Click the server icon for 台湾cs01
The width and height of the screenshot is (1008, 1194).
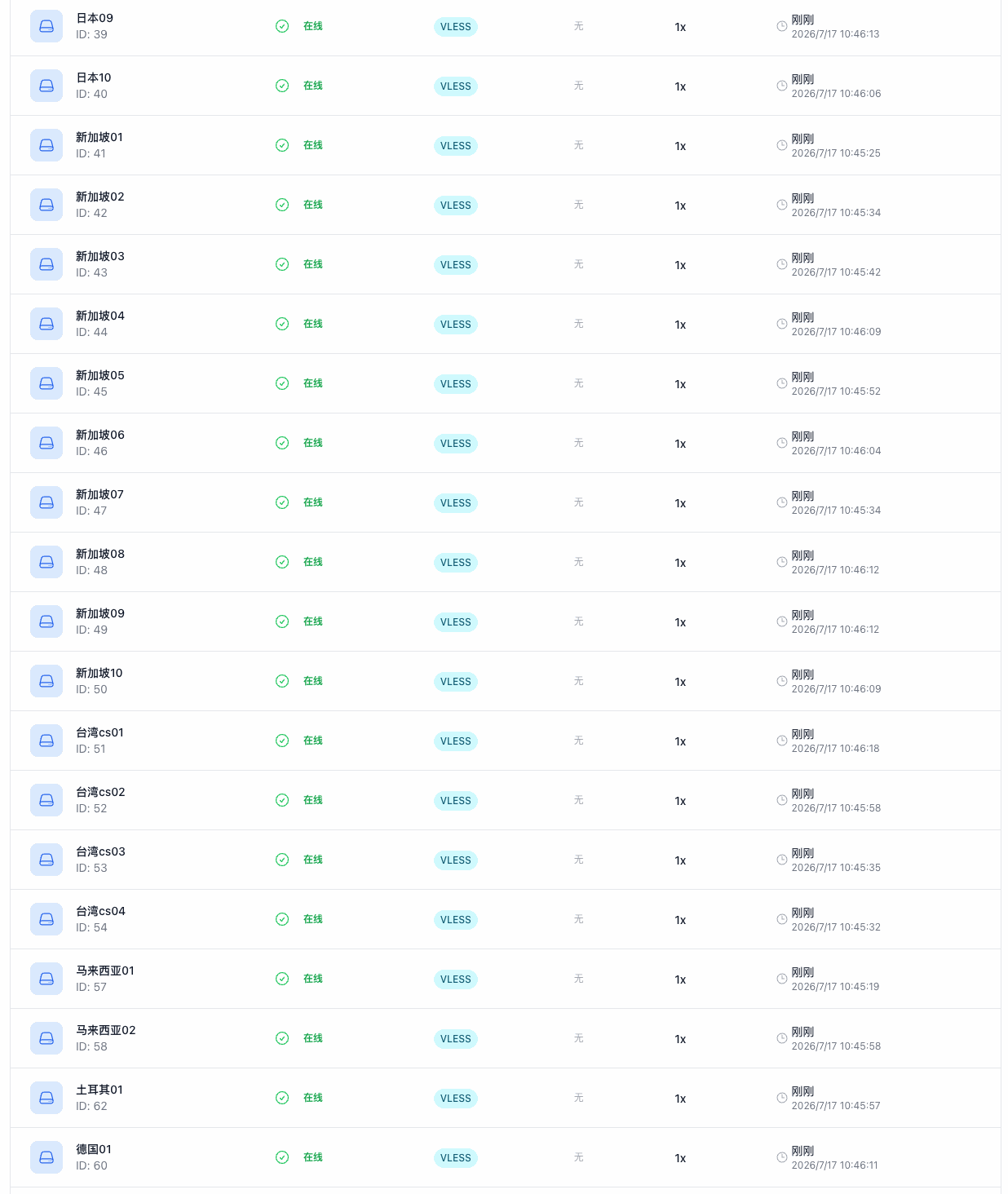point(46,741)
